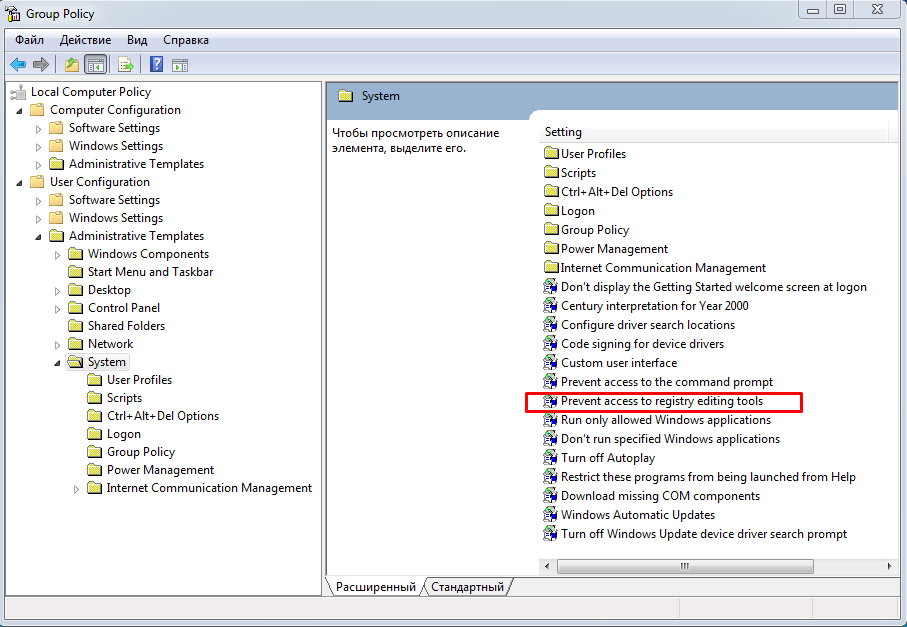Click the Back arrow toolbar icon
Screen dimensions: 907x627
pyautogui.click(x=18, y=65)
